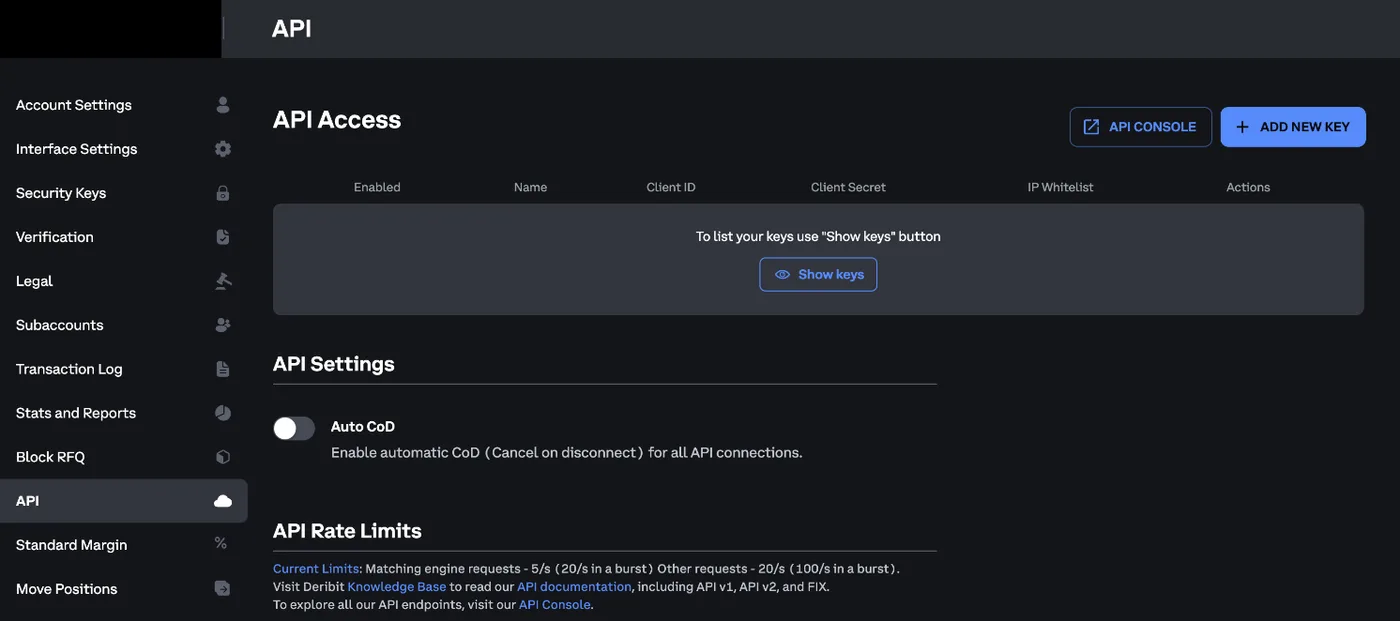Click the external-link icon in API Console button
Image resolution: width=1400 pixels, height=621 pixels.
[1092, 127]
